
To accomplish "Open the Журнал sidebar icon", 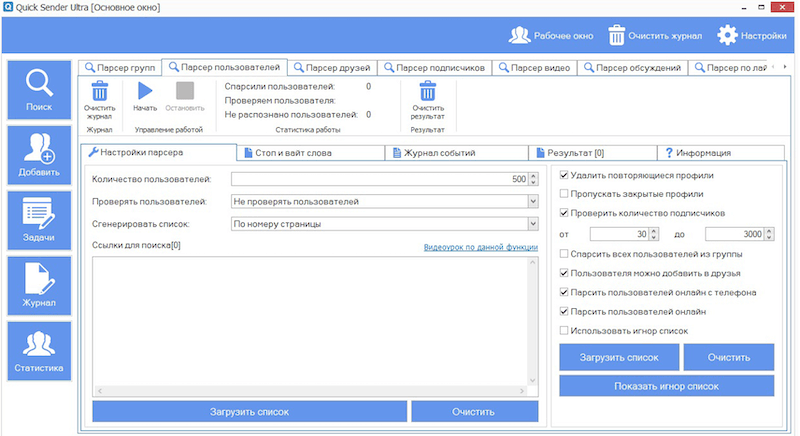I will (x=39, y=280).
